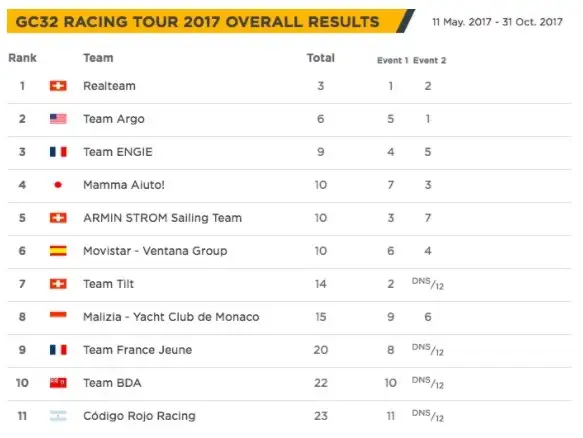583x438 pixels.
Task: Click the French flag beside Team ENGIE
Action: click(58, 152)
